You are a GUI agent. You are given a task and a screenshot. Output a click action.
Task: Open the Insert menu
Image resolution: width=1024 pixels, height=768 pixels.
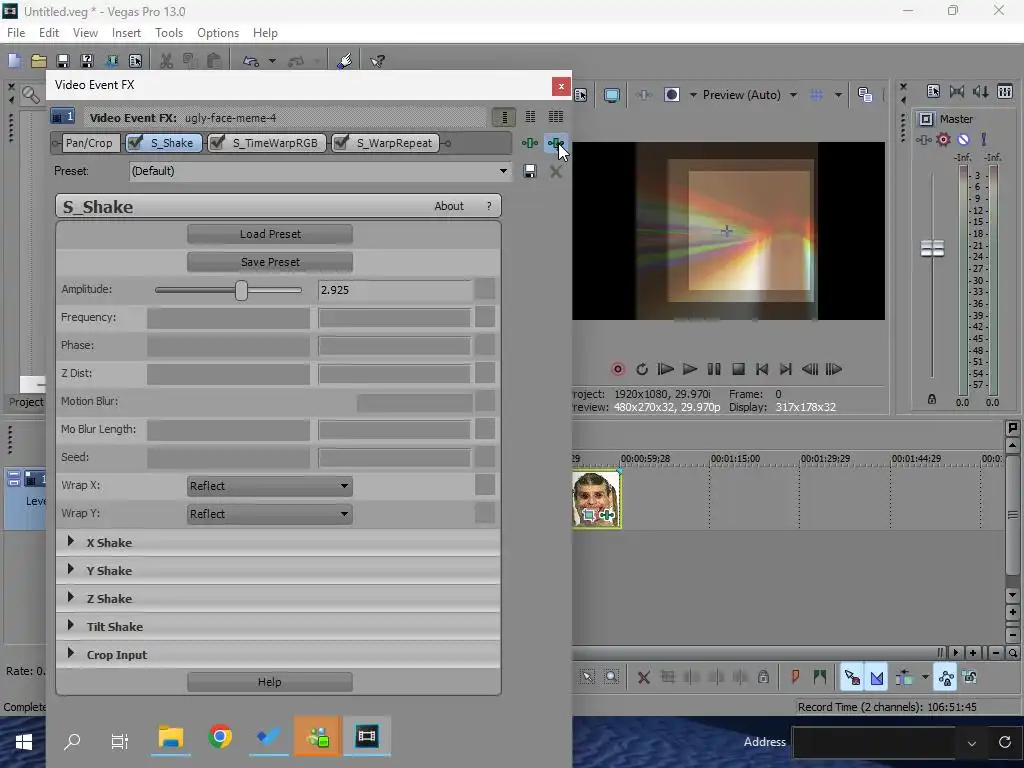click(x=126, y=33)
